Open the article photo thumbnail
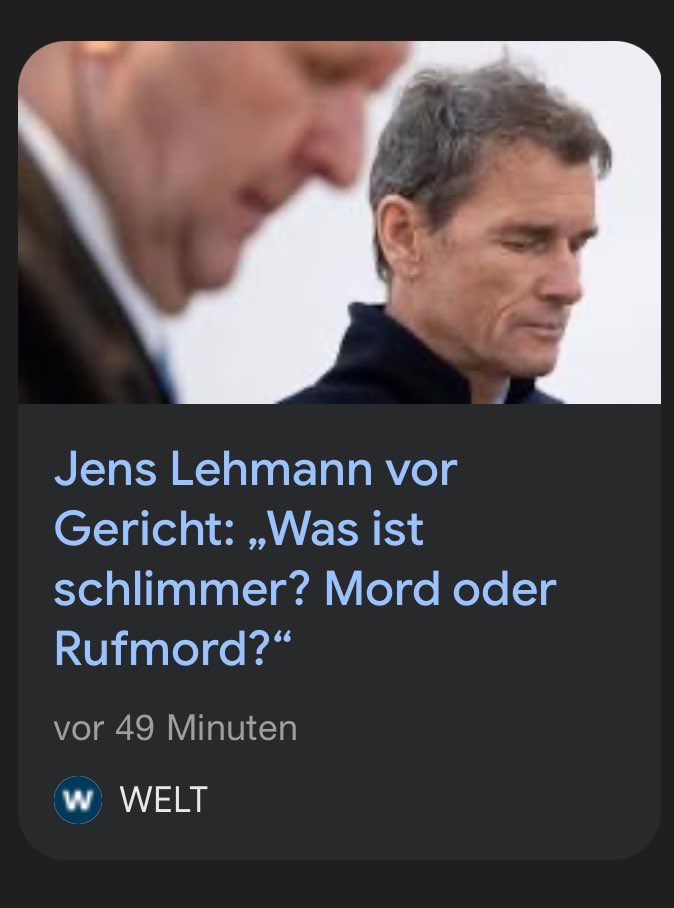Image resolution: width=674 pixels, height=908 pixels. [339, 222]
